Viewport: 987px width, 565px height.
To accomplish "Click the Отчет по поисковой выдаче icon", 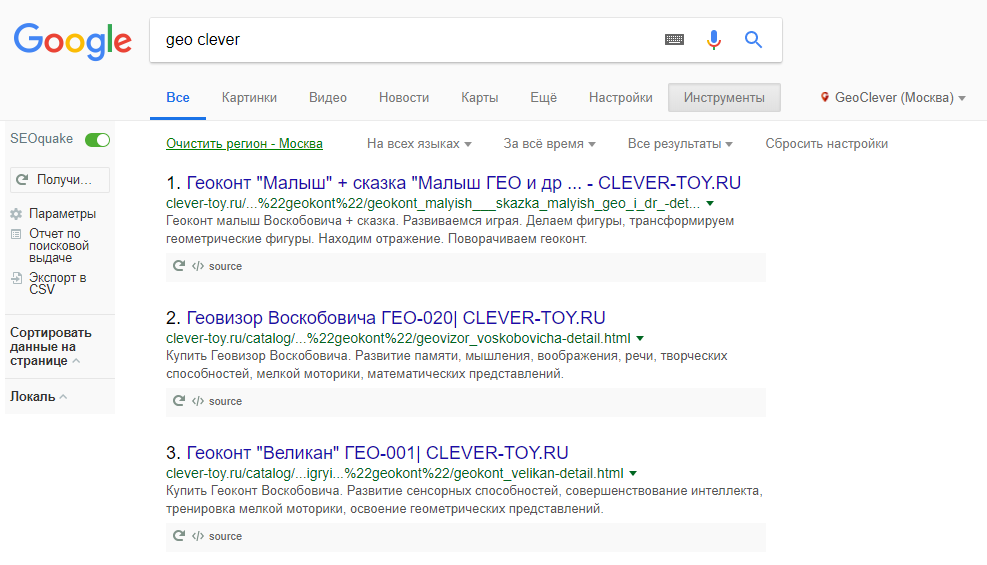I will pos(16,234).
